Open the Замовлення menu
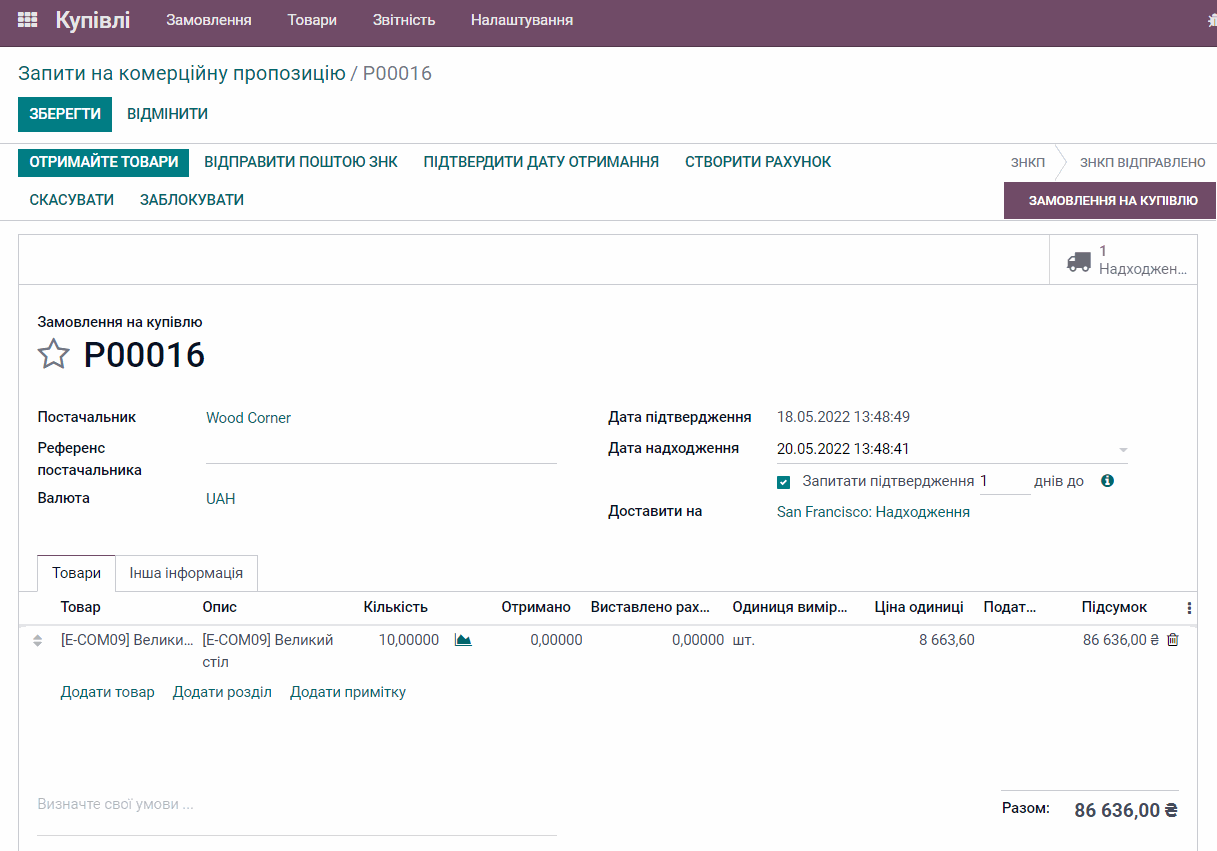The height and width of the screenshot is (851, 1217). [x=206, y=19]
